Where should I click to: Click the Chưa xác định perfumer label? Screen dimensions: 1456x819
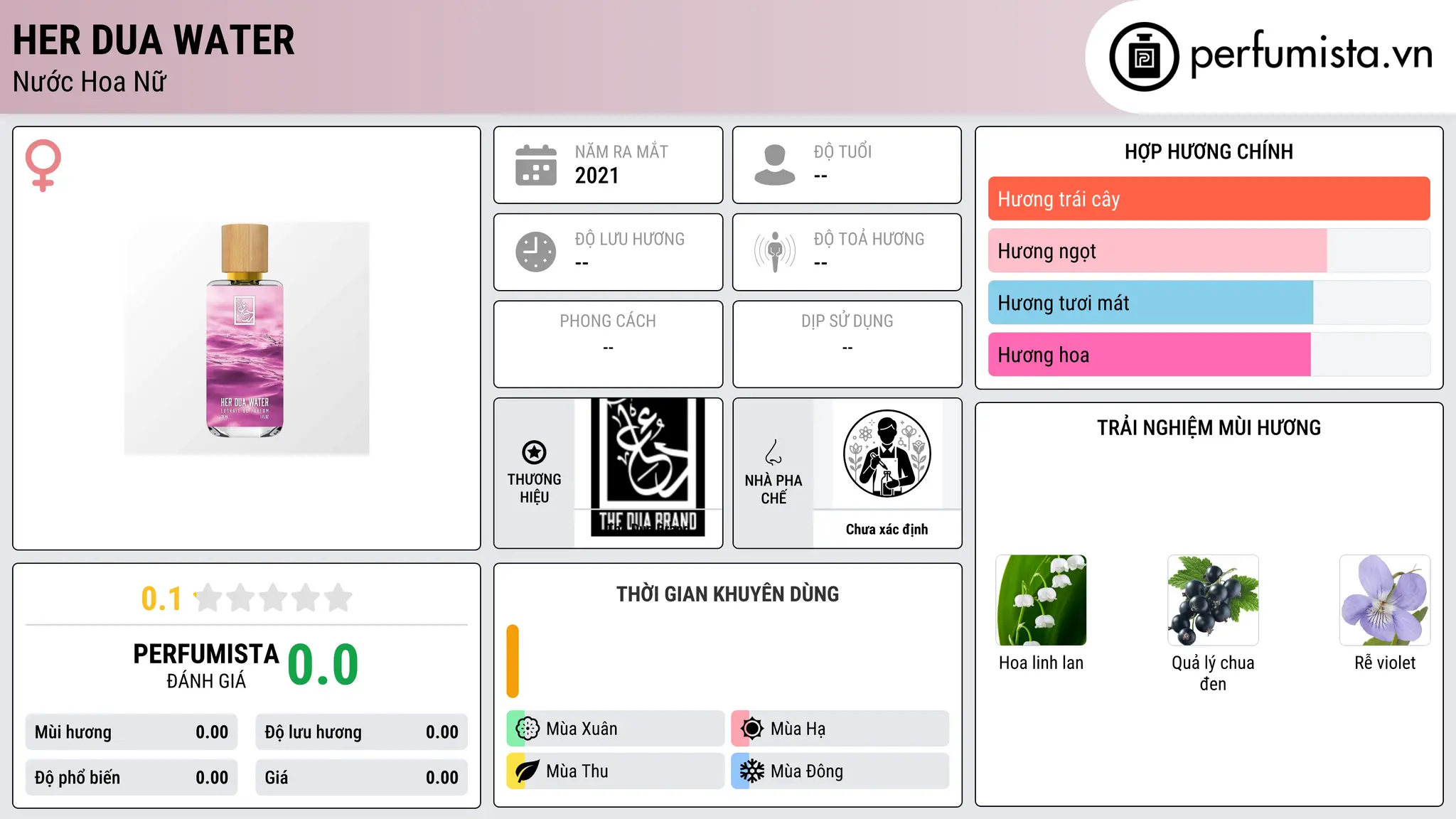tap(887, 529)
